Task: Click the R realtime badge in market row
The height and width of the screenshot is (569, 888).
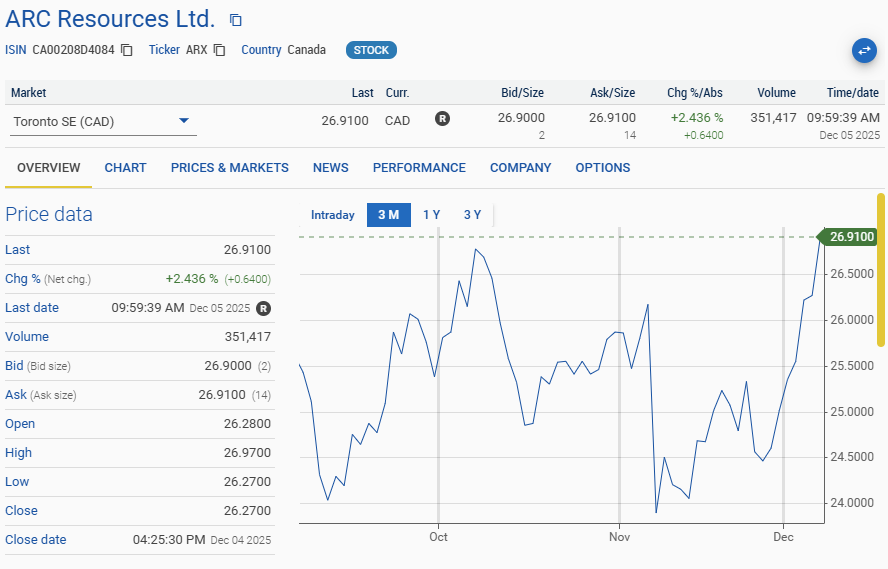Action: (x=442, y=118)
